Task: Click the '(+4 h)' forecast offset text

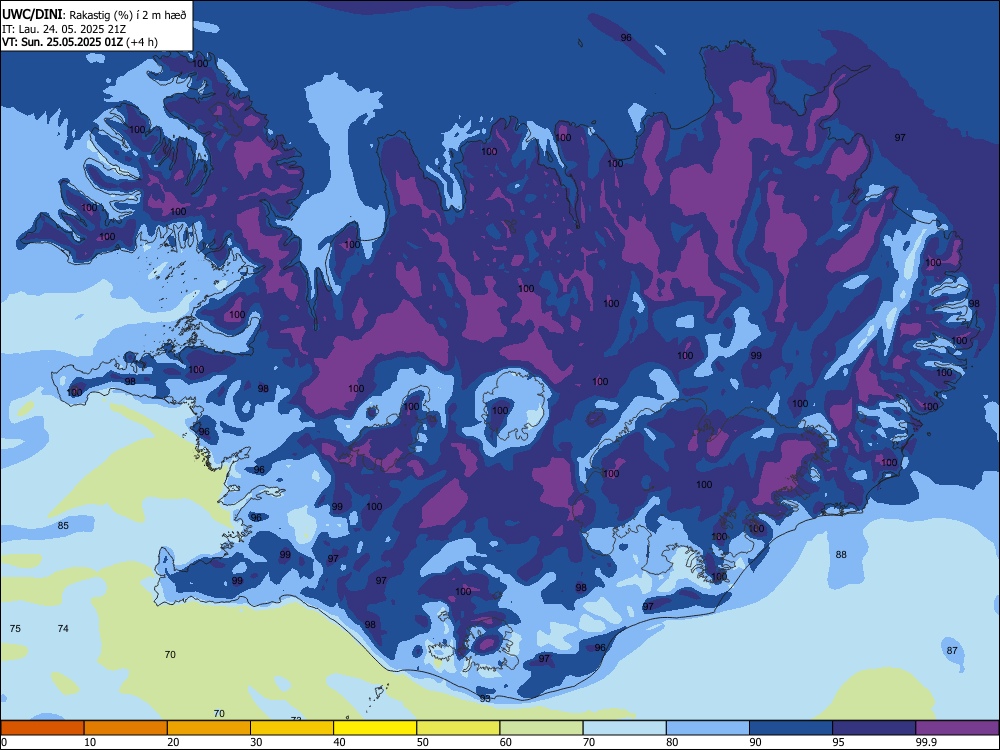Action: point(142,42)
